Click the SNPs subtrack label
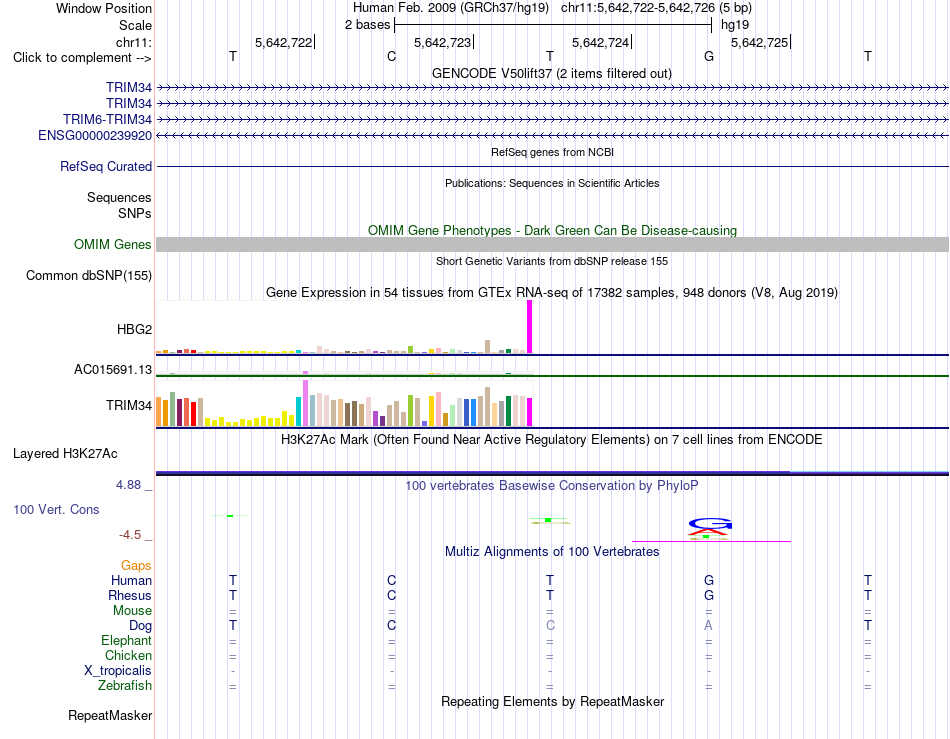 tap(135, 213)
